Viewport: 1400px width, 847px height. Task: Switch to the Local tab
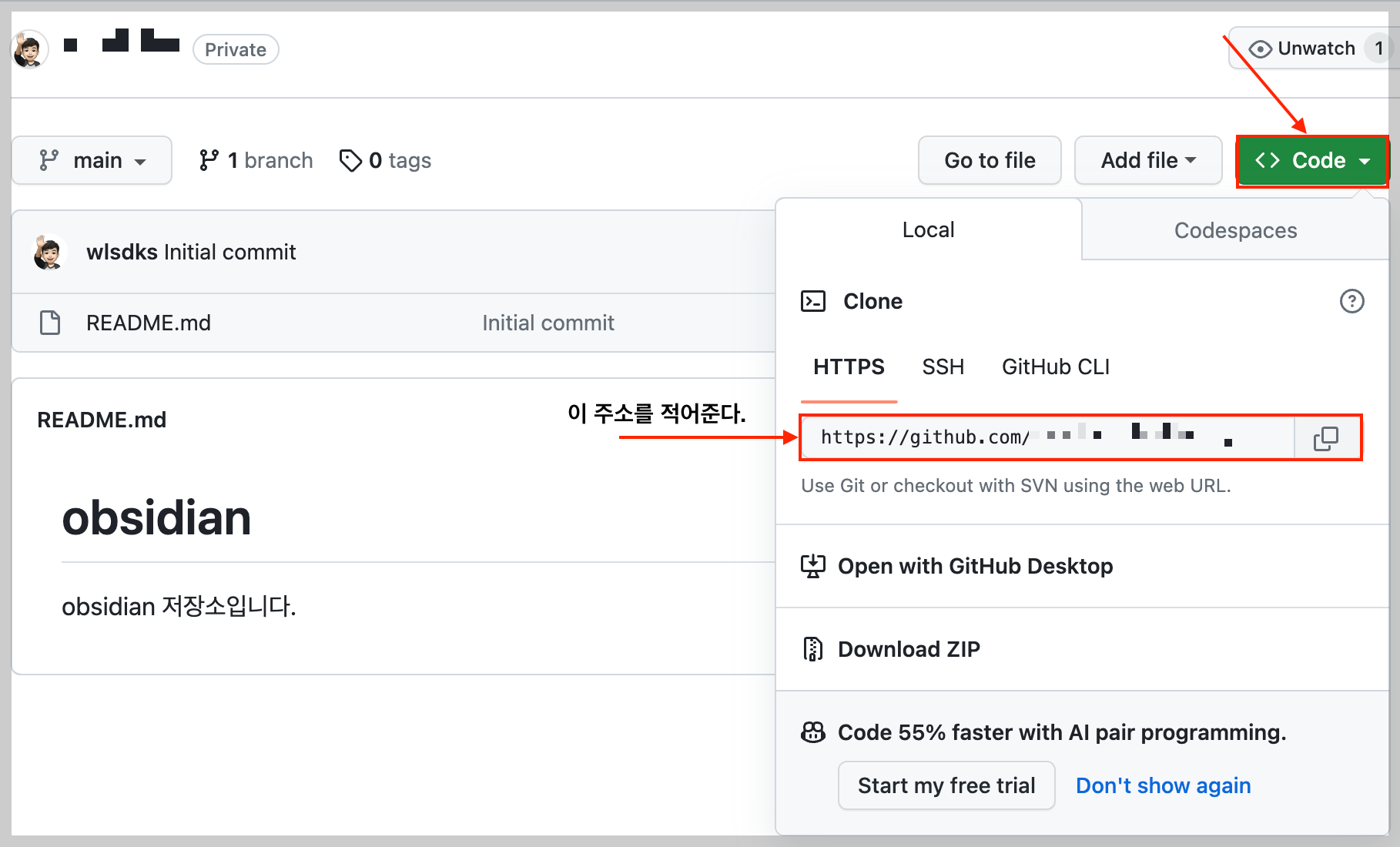coord(928,229)
